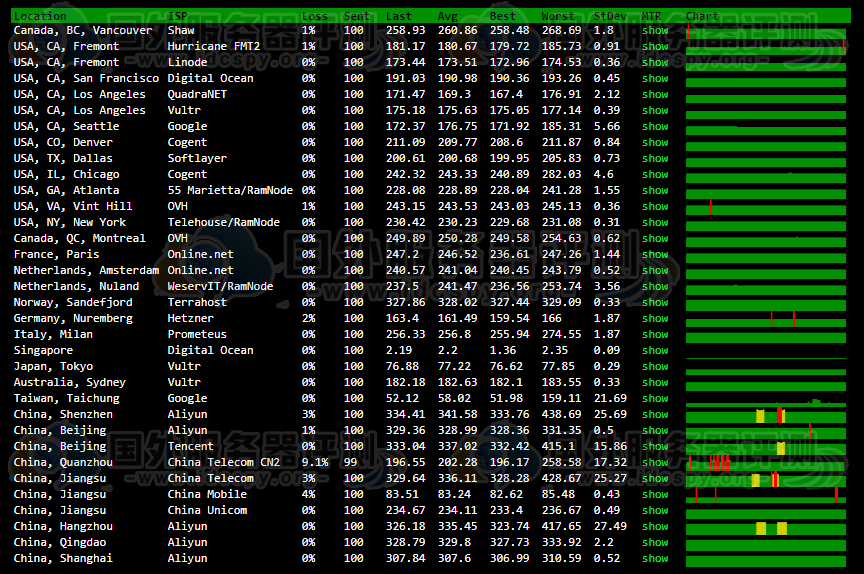Click show for New York Telehouse/RamNode
The width and height of the screenshot is (864, 574).
(655, 222)
